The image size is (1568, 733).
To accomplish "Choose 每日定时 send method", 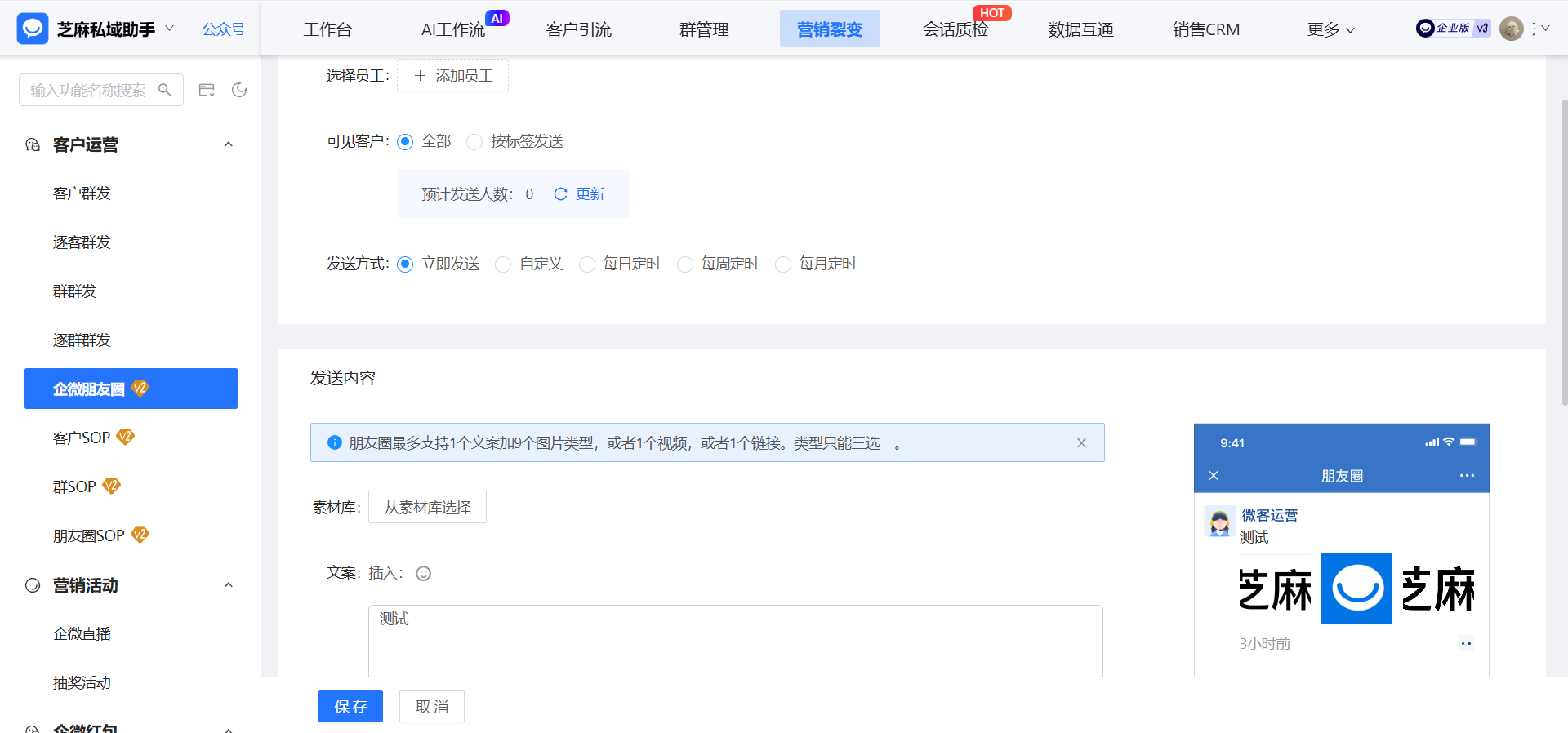I will pos(586,264).
